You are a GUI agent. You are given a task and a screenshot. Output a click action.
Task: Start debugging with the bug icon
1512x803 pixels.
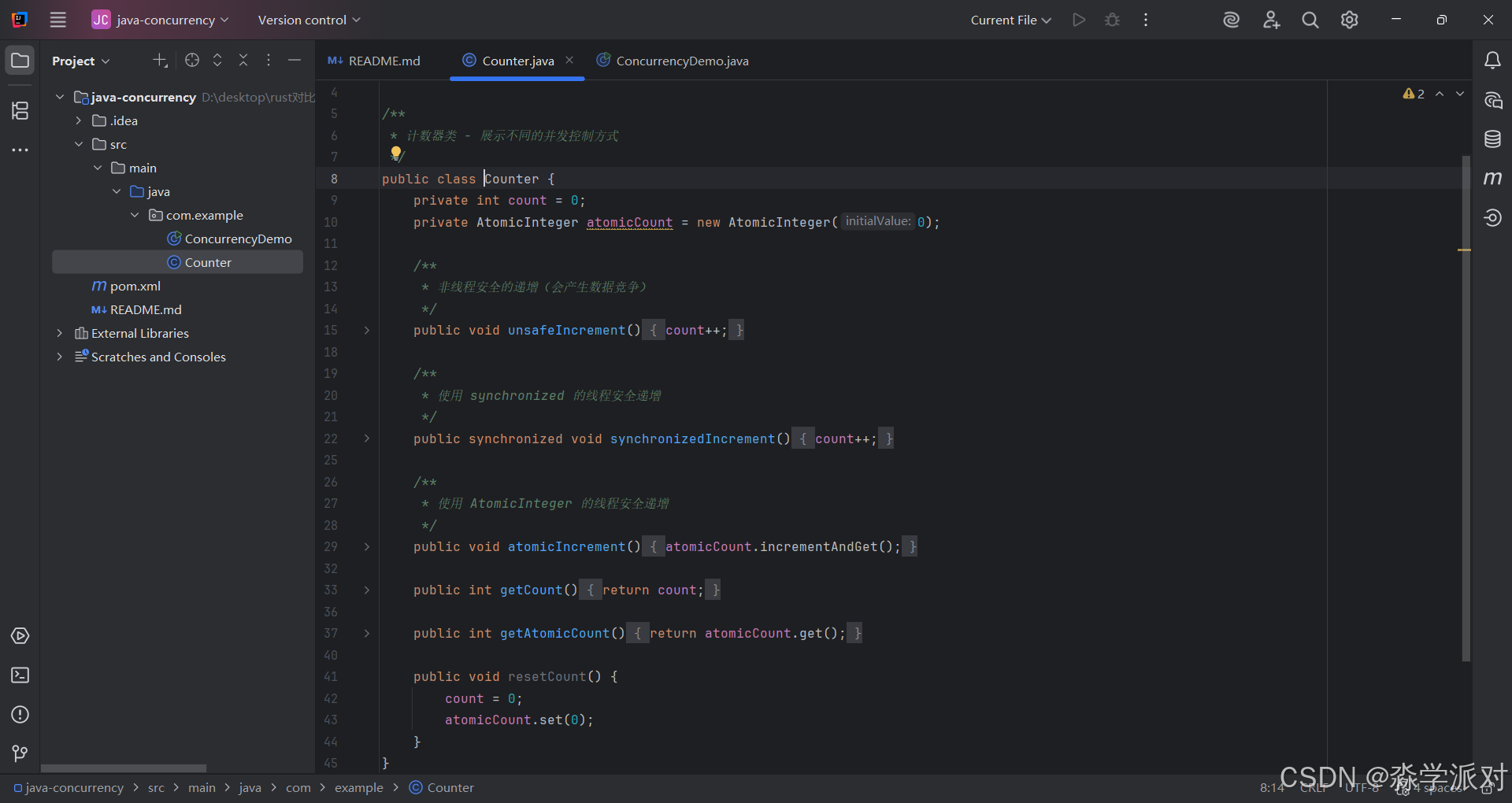[x=1112, y=20]
